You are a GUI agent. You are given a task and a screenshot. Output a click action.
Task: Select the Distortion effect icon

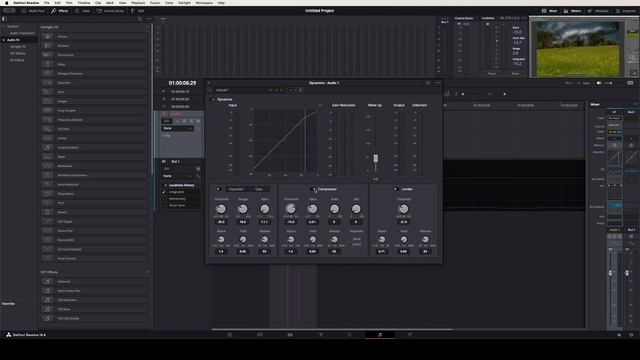[47, 82]
